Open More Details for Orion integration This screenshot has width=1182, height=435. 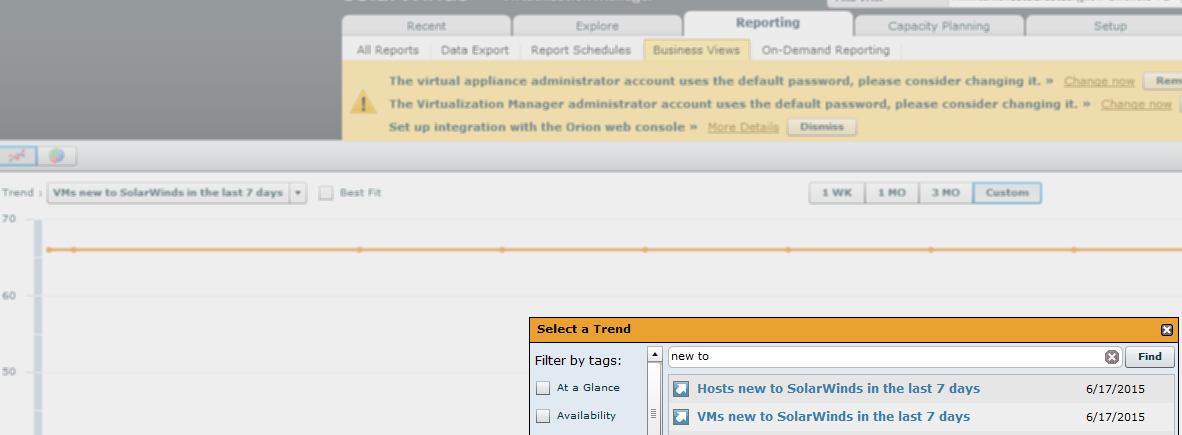pos(743,127)
